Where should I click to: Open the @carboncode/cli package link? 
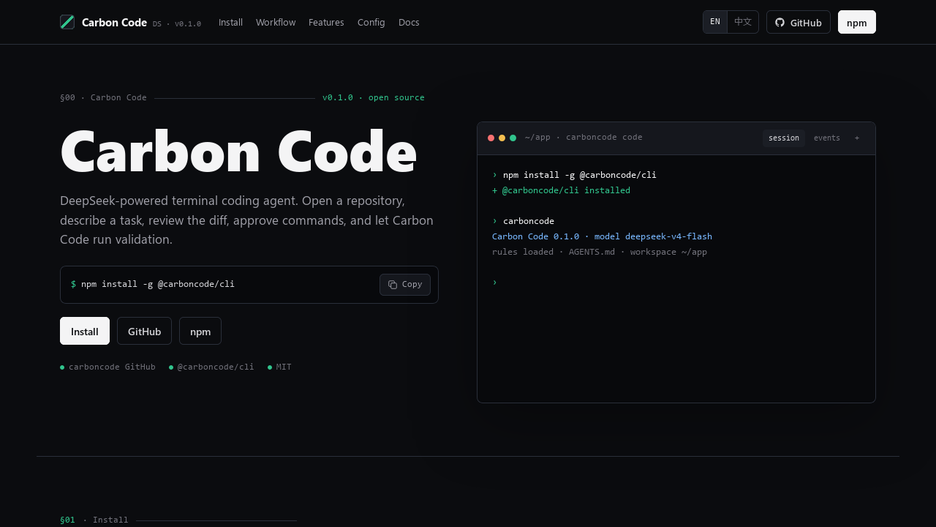(x=211, y=367)
